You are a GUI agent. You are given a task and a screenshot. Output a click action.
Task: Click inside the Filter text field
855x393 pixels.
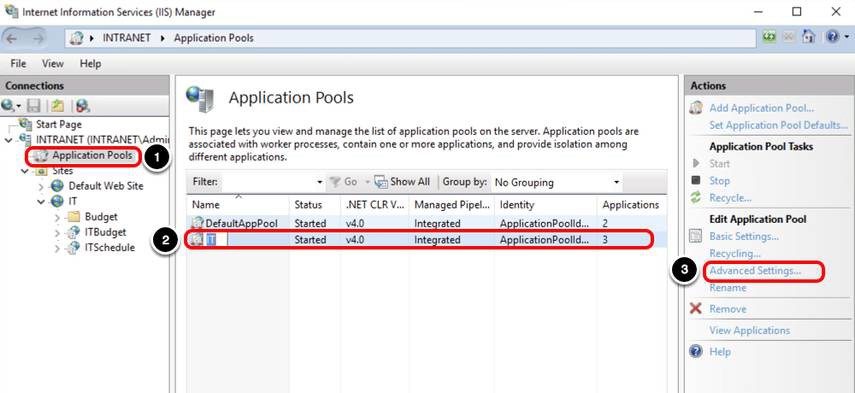point(267,182)
